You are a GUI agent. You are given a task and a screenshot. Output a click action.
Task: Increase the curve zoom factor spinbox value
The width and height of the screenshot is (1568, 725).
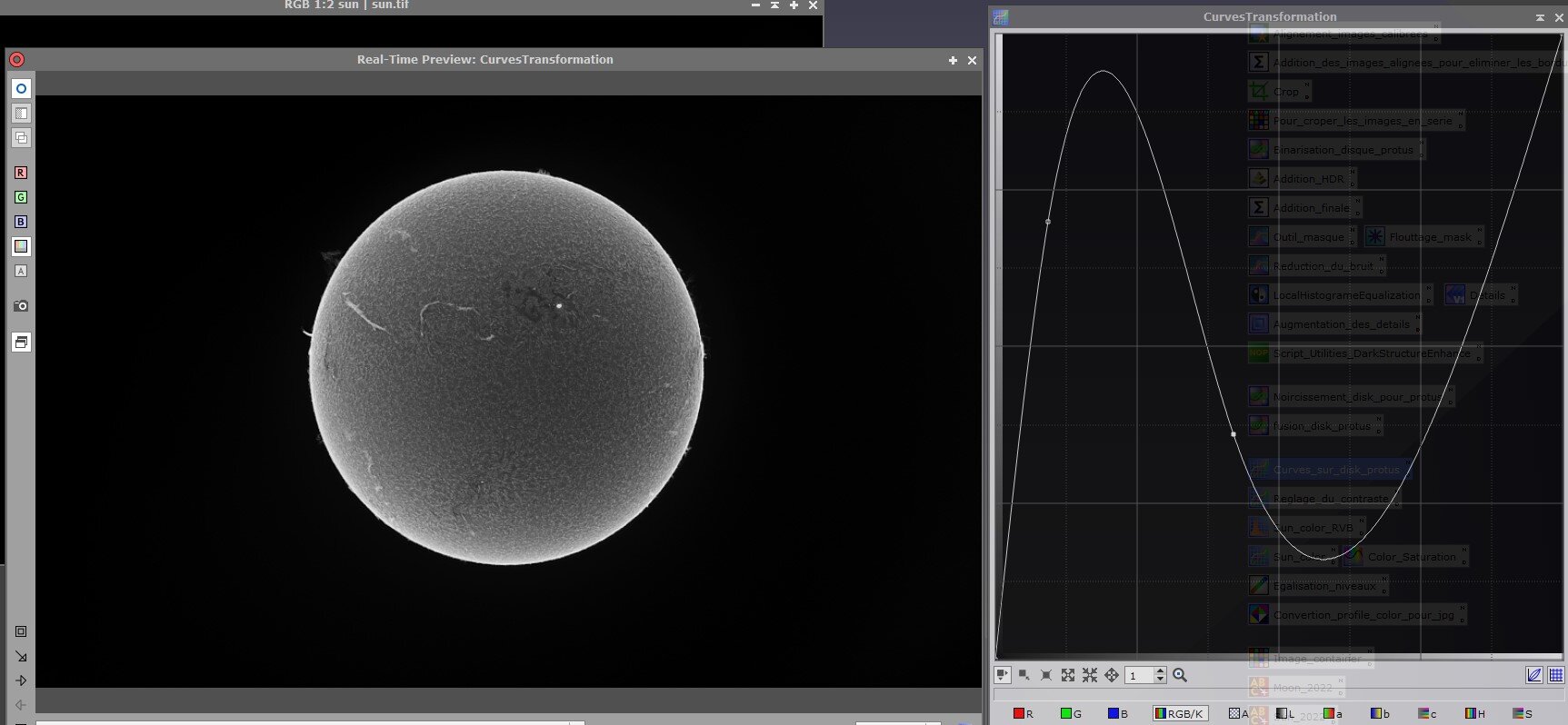click(1160, 671)
